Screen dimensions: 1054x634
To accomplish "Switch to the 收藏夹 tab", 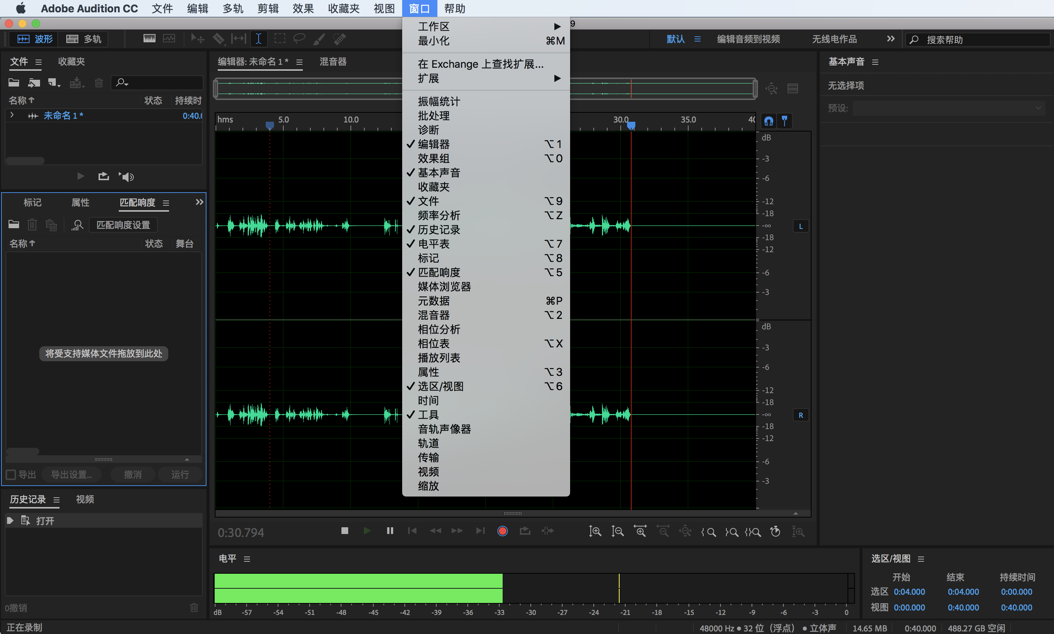I will 71,62.
